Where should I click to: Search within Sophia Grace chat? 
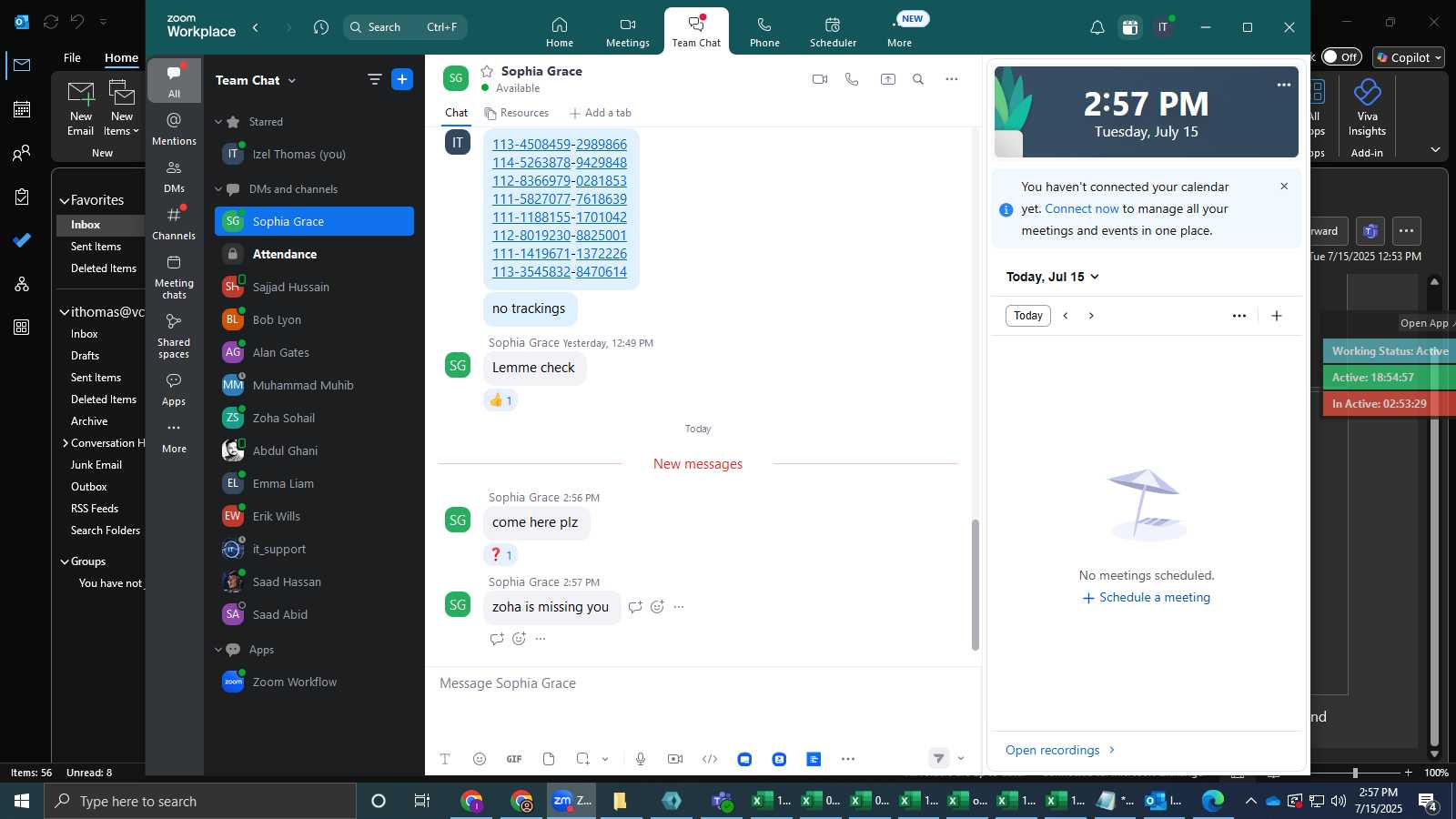[x=918, y=79]
